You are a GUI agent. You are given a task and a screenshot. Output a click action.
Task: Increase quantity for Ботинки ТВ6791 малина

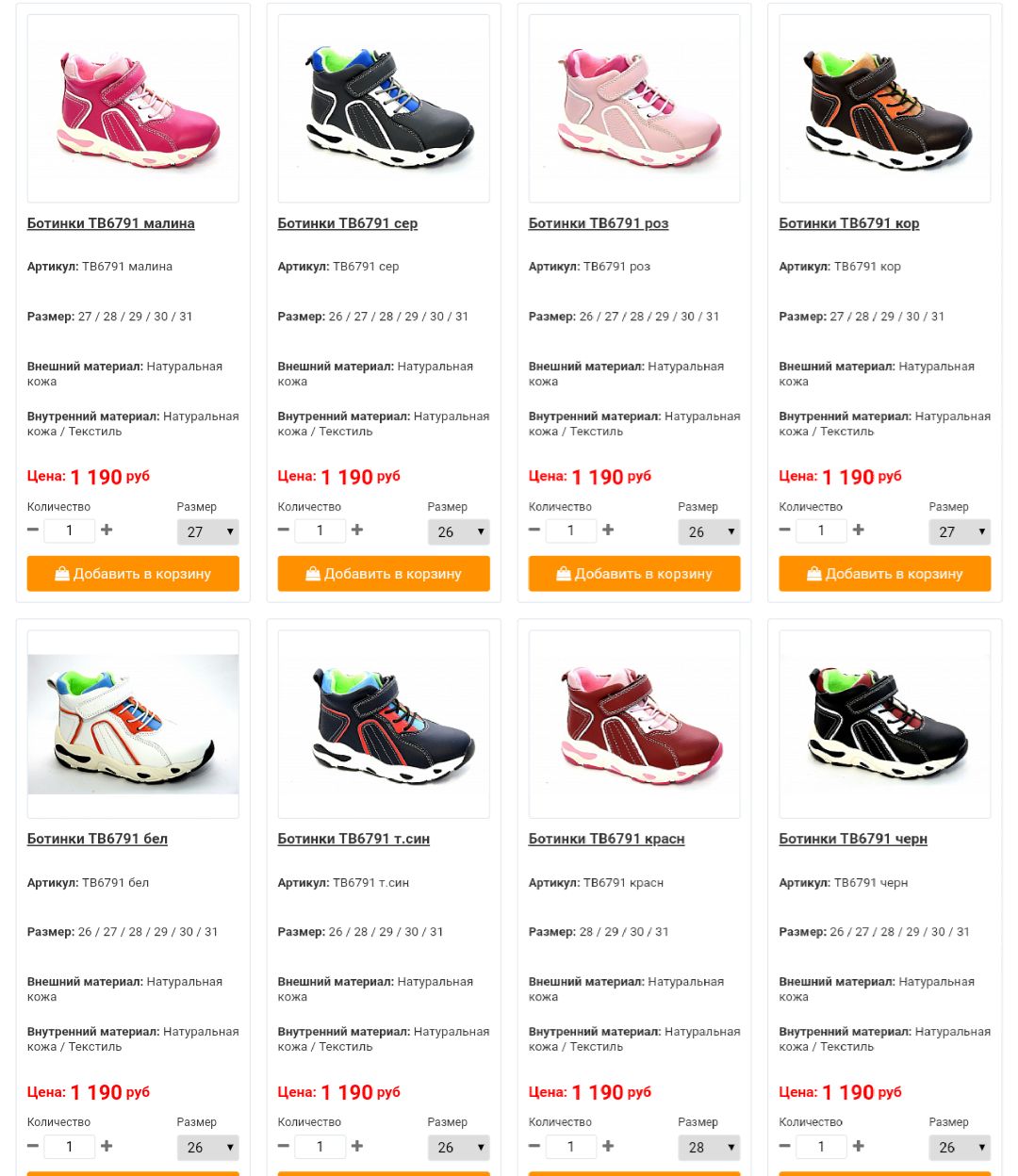click(x=107, y=531)
